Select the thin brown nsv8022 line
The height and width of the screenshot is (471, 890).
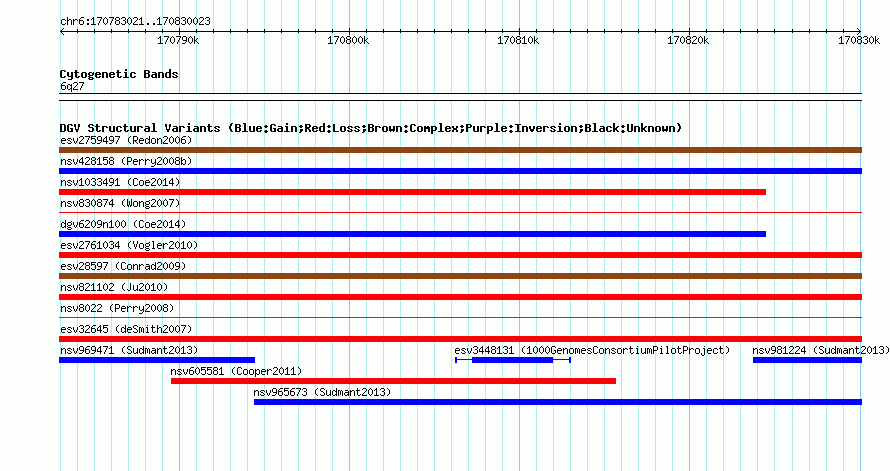click(460, 318)
